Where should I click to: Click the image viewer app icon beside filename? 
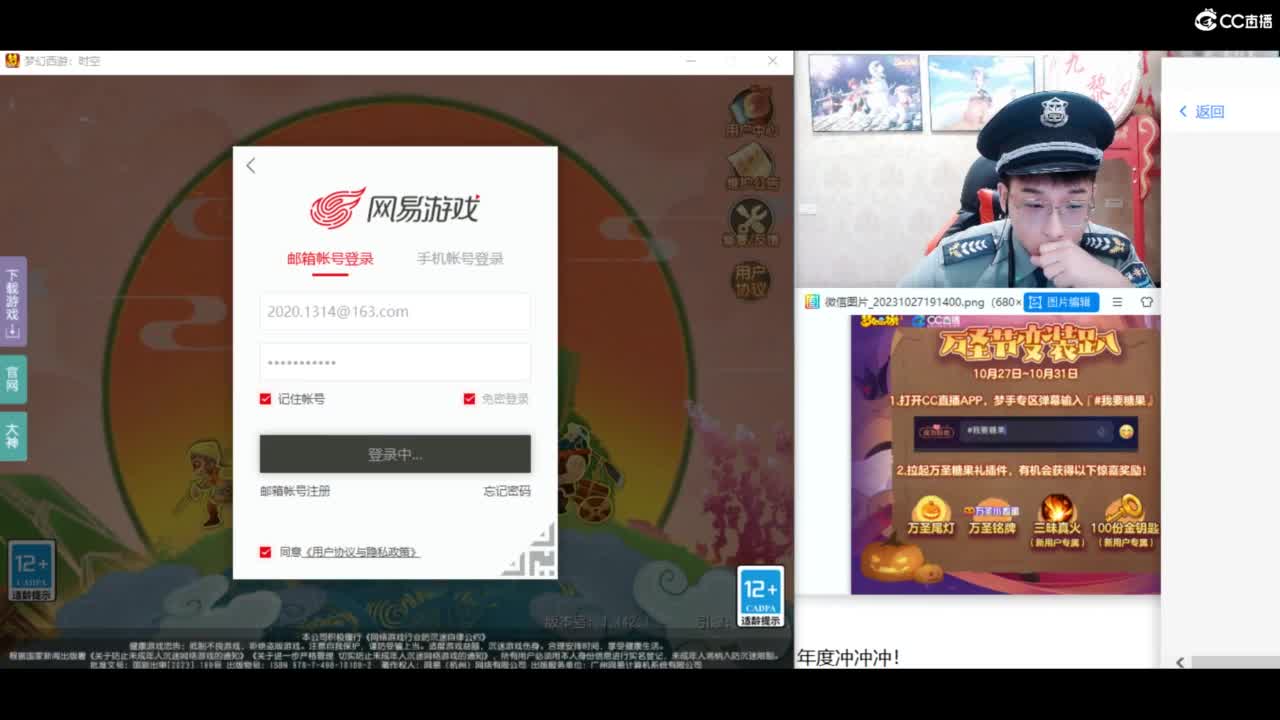coord(812,302)
